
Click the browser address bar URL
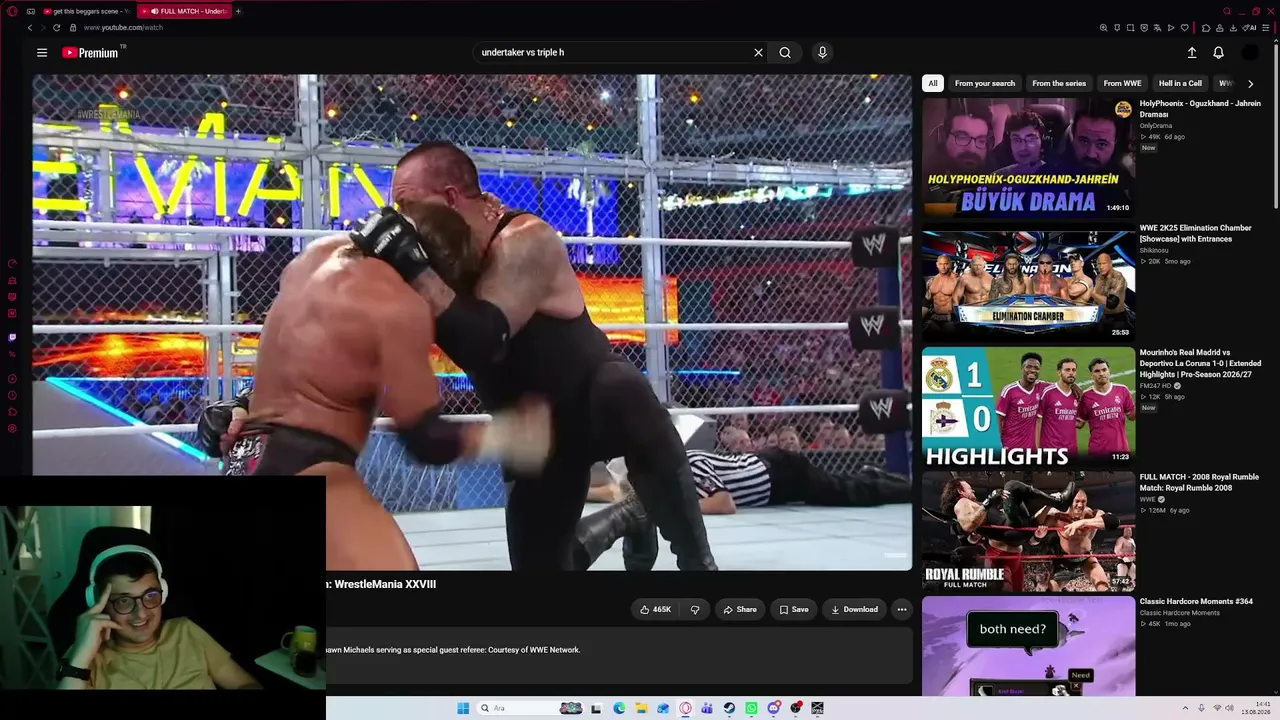123,28
